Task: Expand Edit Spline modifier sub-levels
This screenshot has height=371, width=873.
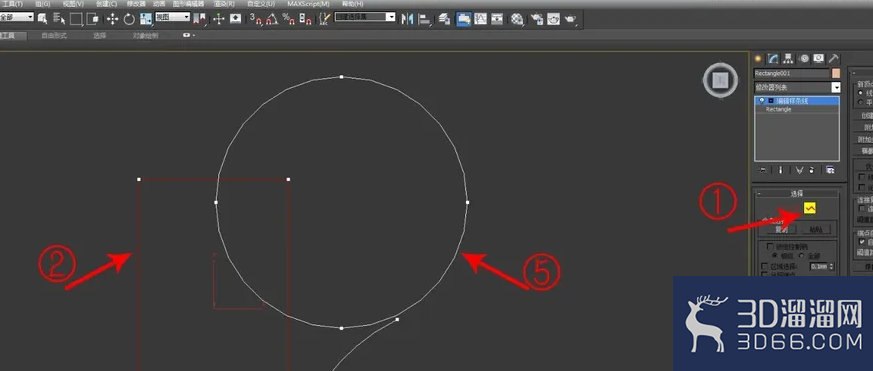Action: 771,101
